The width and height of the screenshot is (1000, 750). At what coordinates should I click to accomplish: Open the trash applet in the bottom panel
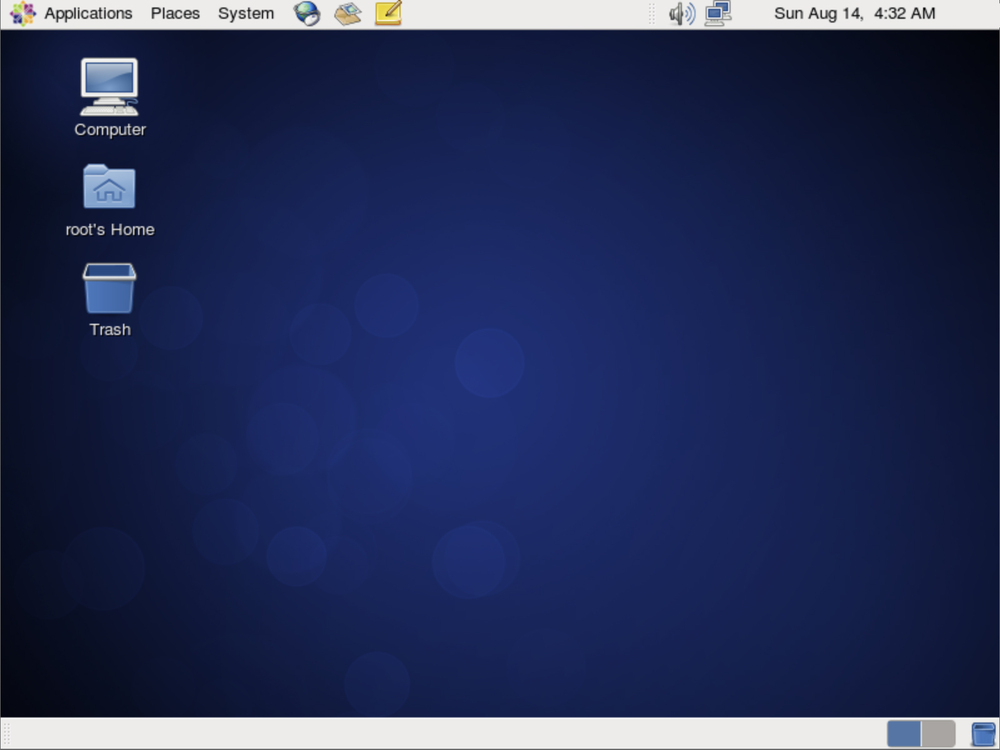[983, 734]
